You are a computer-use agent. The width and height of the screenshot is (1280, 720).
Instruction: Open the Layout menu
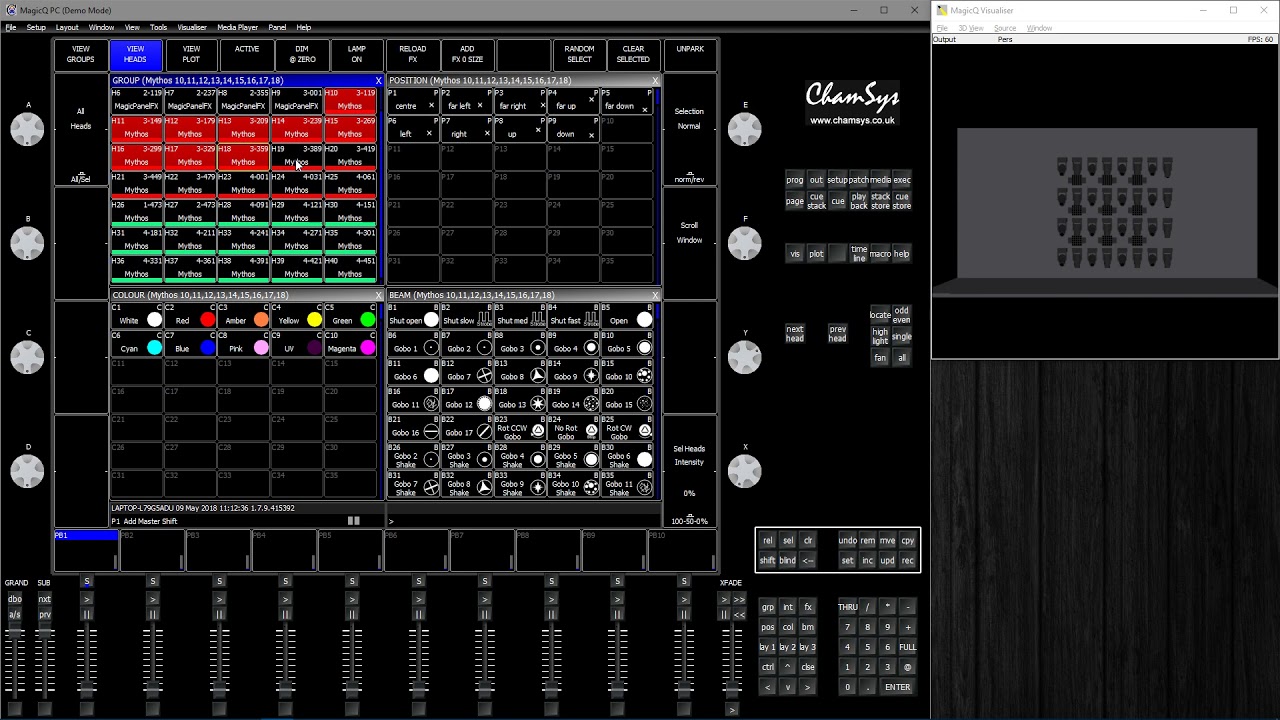67,27
